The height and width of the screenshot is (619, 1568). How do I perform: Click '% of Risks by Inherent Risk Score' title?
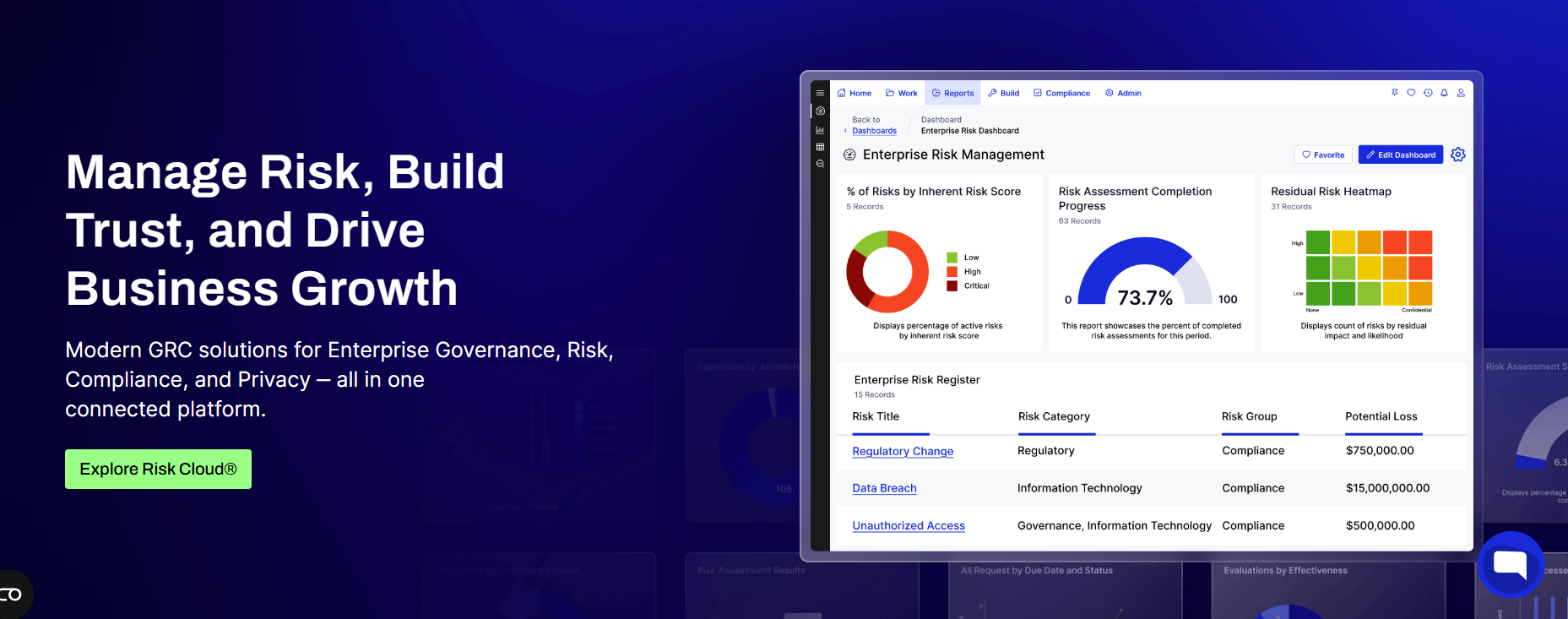click(933, 192)
